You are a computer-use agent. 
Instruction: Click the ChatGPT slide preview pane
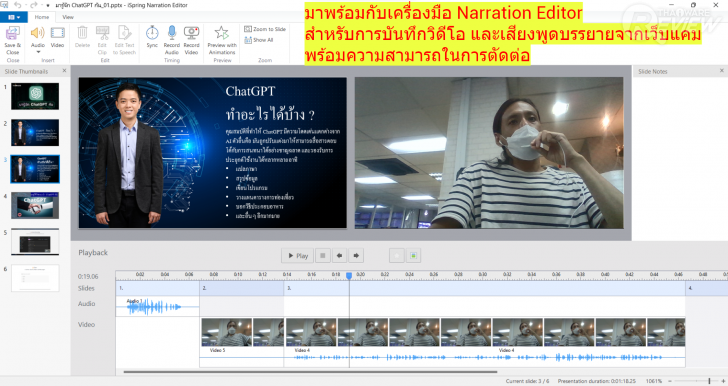tap(213, 153)
